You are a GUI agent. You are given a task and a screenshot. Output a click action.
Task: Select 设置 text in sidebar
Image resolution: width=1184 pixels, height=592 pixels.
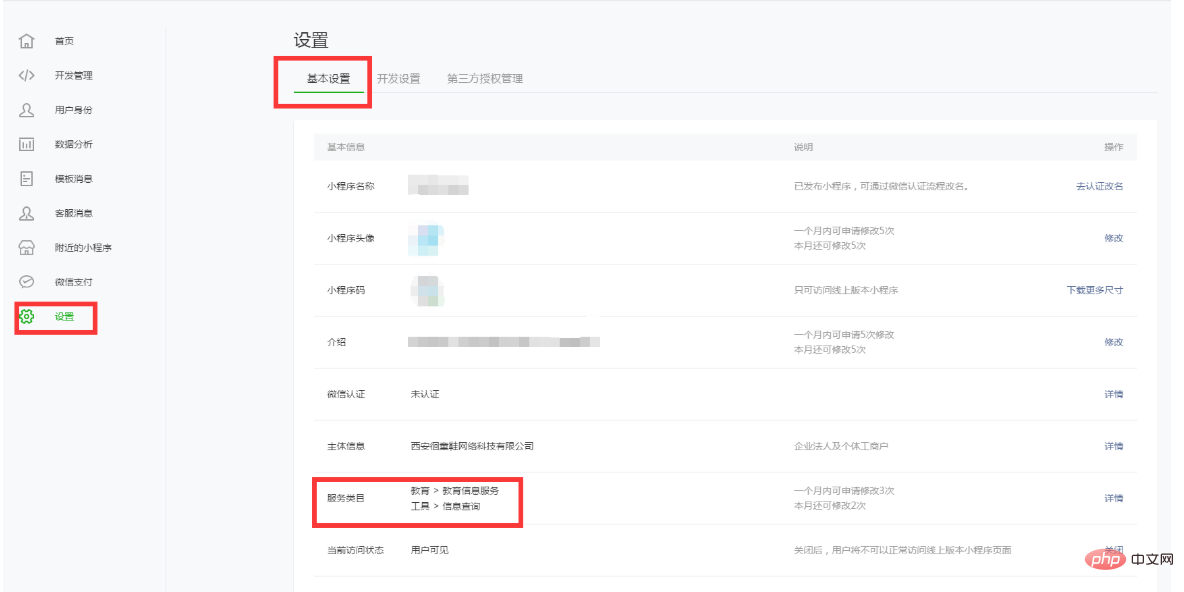[64, 316]
